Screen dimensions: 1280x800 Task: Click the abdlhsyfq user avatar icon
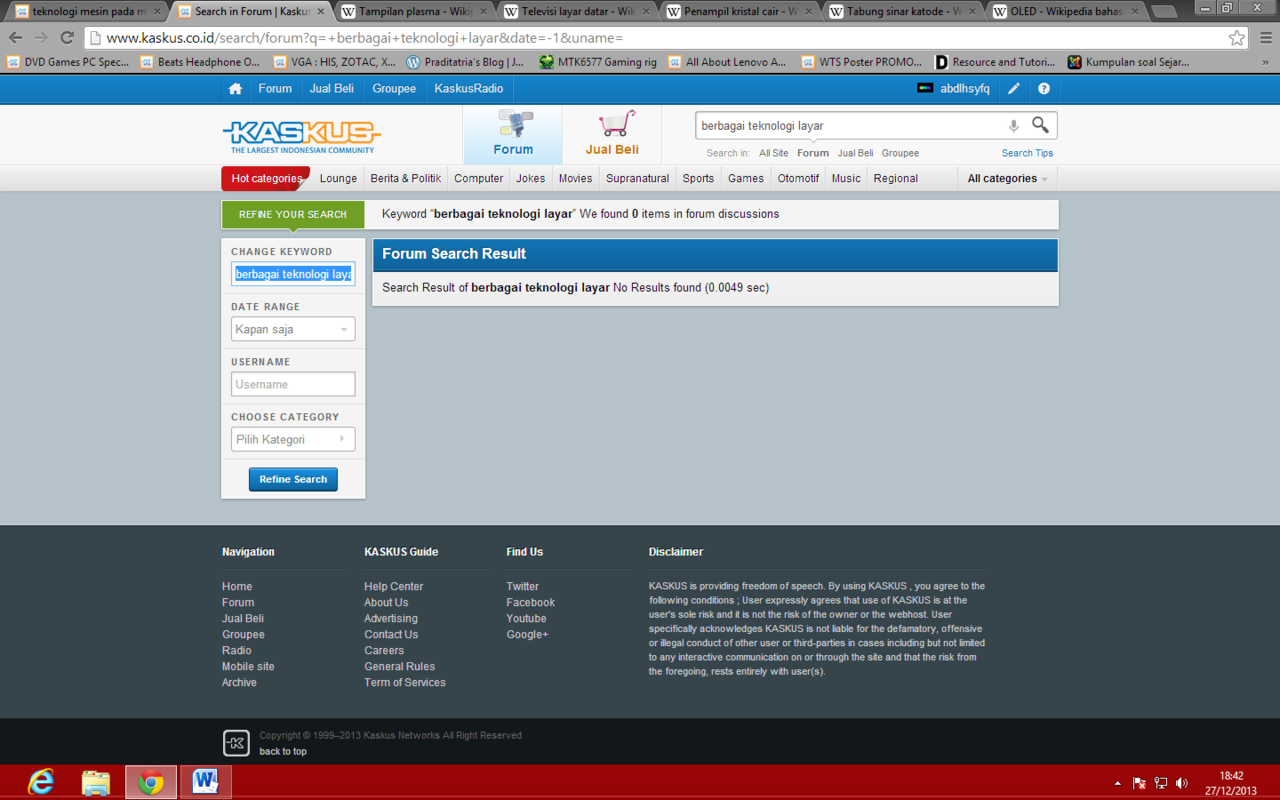point(925,88)
